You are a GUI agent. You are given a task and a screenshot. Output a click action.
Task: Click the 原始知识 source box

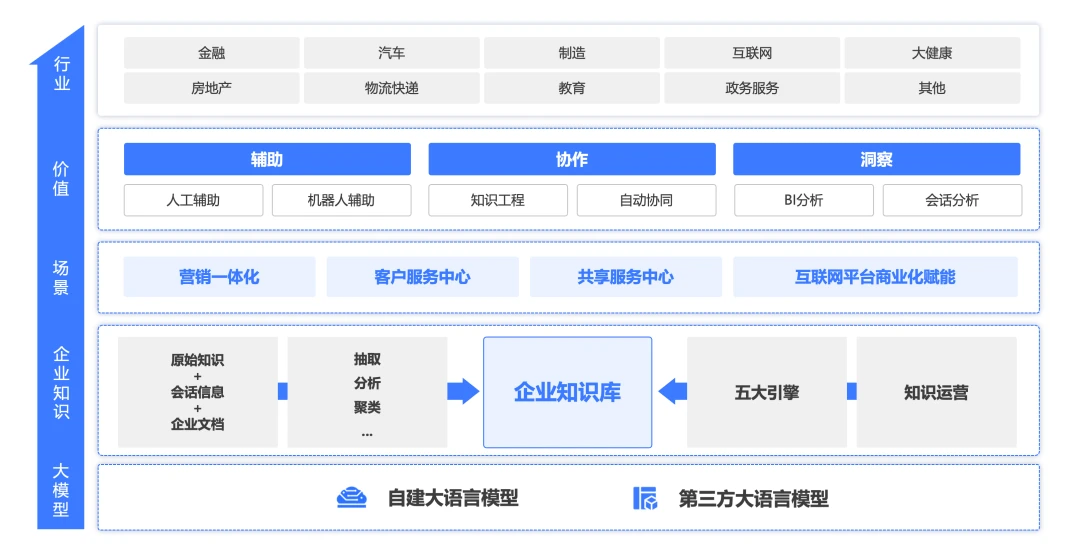point(198,392)
